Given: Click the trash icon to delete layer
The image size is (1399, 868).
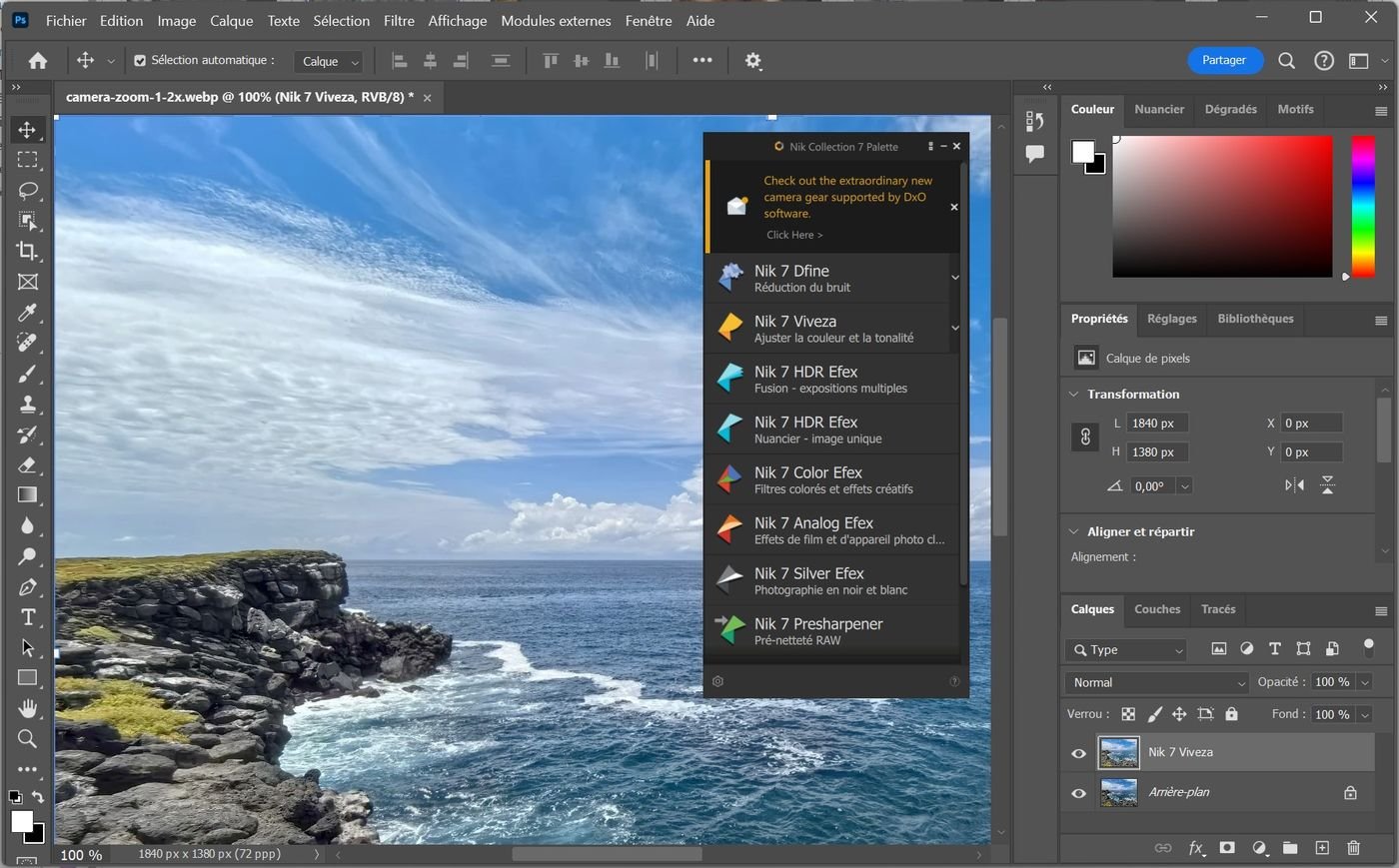Looking at the screenshot, I should tap(1354, 848).
